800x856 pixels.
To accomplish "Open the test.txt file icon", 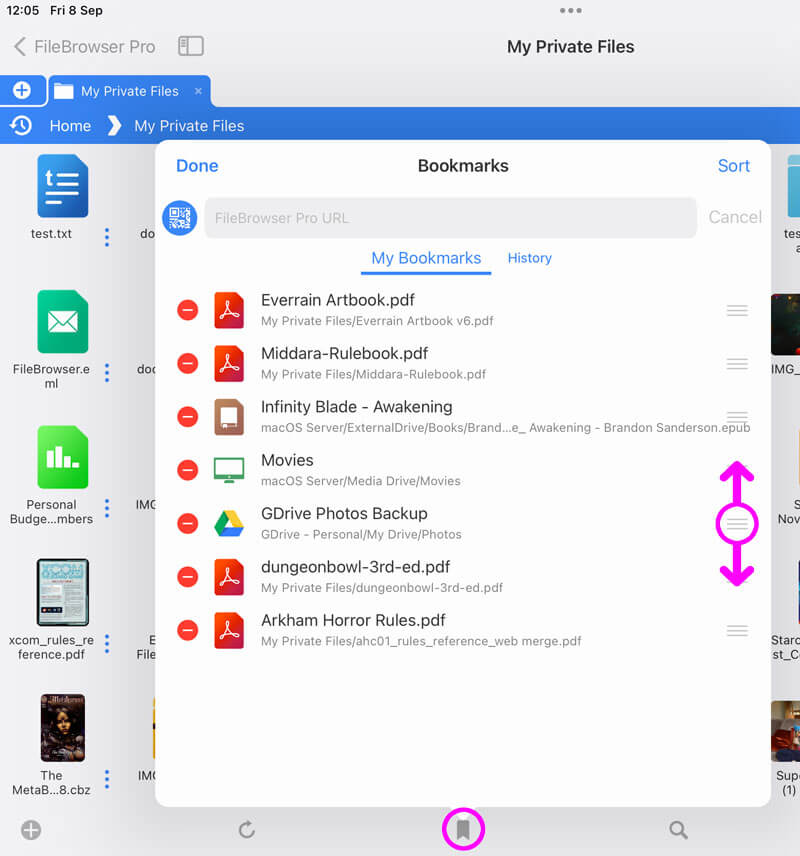I will coord(63,186).
